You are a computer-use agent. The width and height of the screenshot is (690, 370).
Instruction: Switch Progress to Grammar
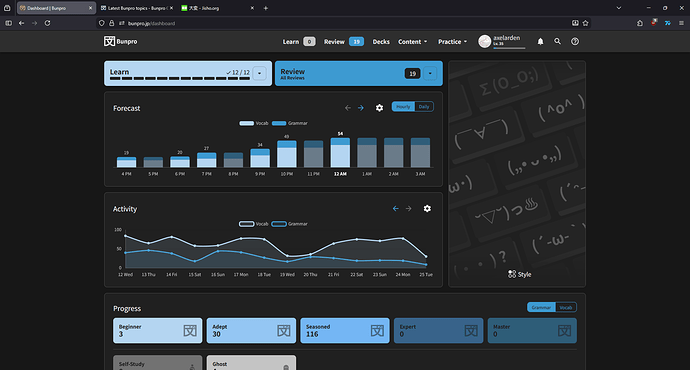(541, 307)
